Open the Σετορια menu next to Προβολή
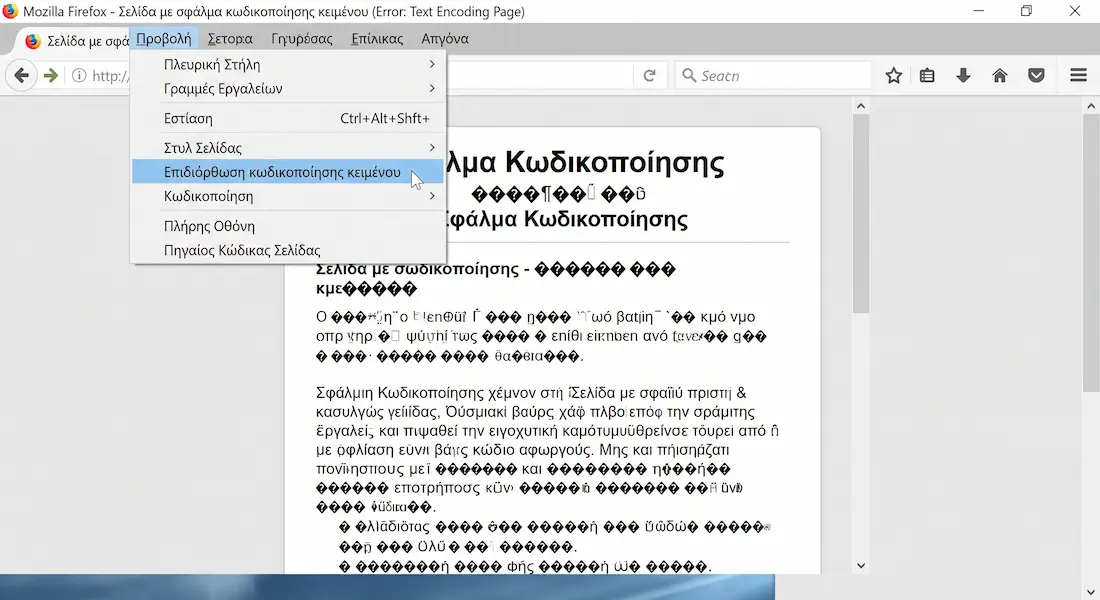1100x600 pixels. pyautogui.click(x=230, y=39)
